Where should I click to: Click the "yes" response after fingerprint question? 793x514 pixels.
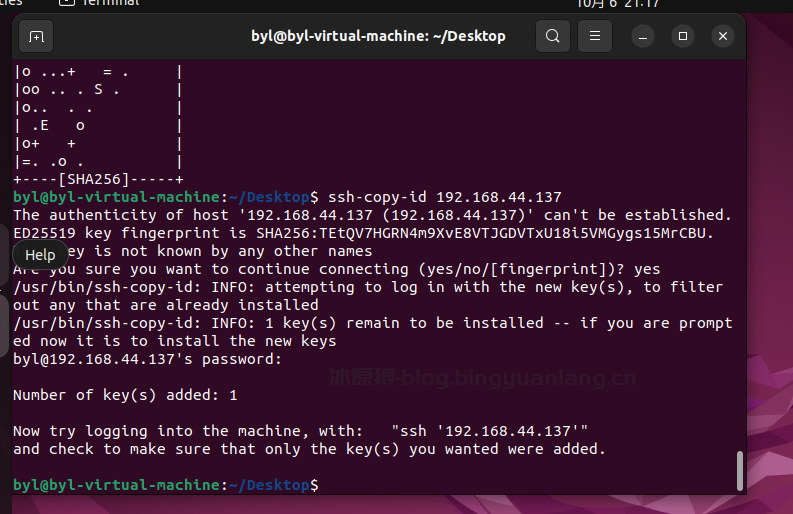point(648,269)
